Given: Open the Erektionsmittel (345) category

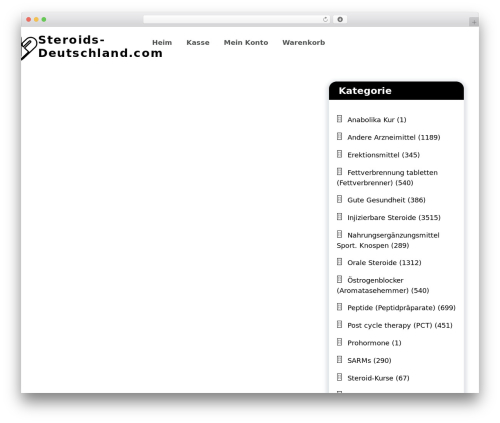Looking at the screenshot, I should (x=383, y=155).
